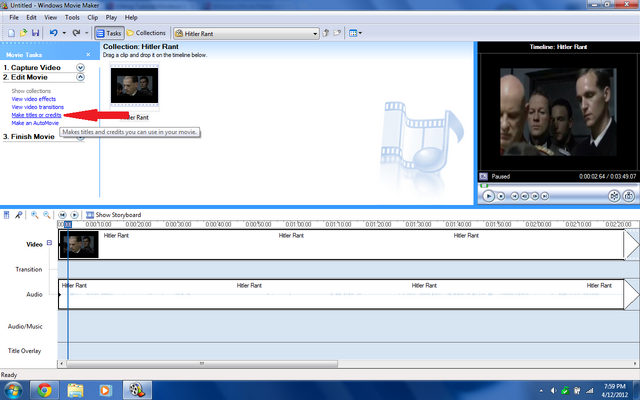Play the timeline from toolbar
640x400 pixels.
click(x=74, y=215)
